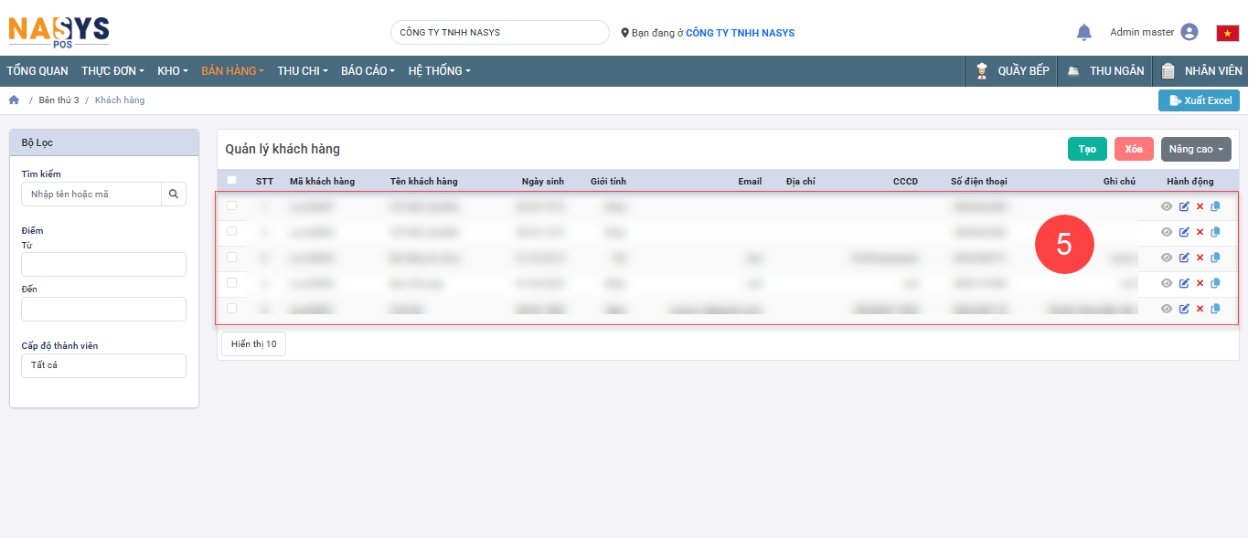Click the search magnifier in filter box
The height and width of the screenshot is (540, 1252).
(173, 194)
